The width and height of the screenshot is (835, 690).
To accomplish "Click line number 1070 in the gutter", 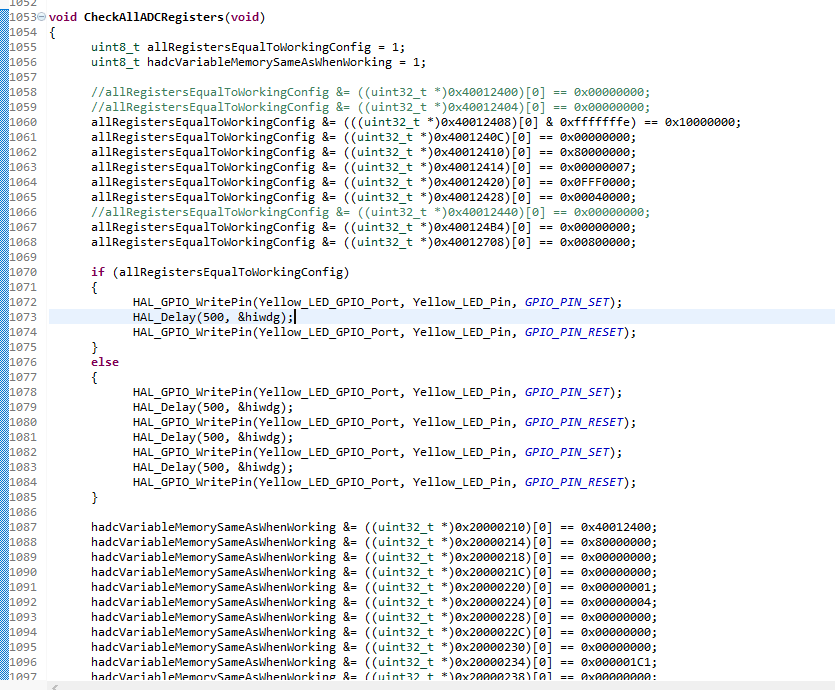I will (22, 272).
